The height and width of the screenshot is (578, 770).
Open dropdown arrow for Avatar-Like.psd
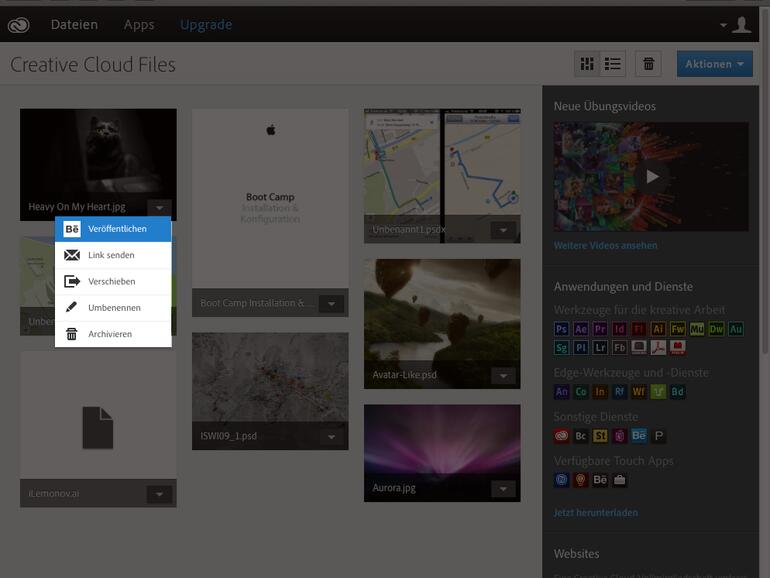tap(503, 376)
